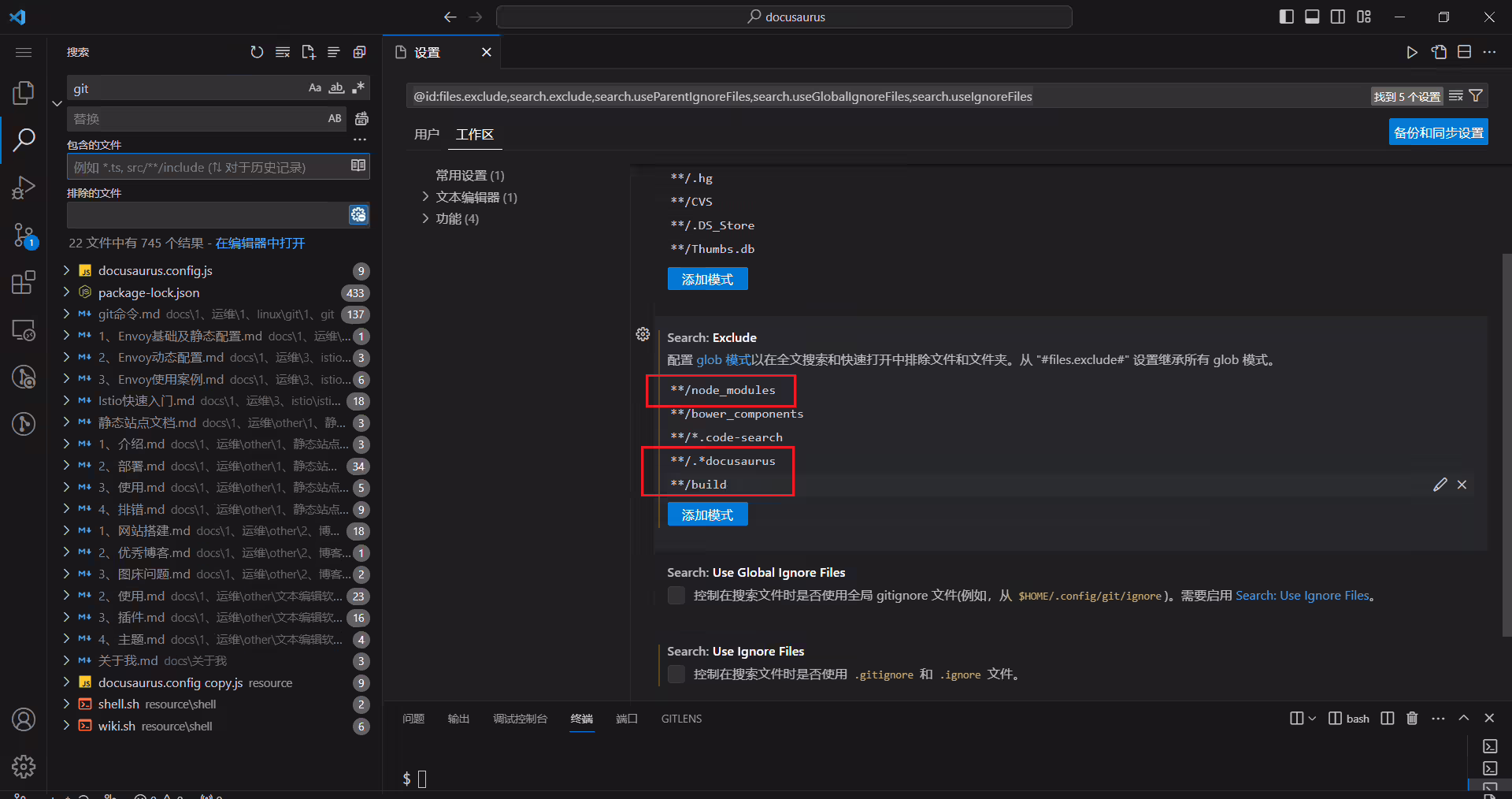Open the application hamburger menu
The image size is (1512, 799).
[x=24, y=52]
